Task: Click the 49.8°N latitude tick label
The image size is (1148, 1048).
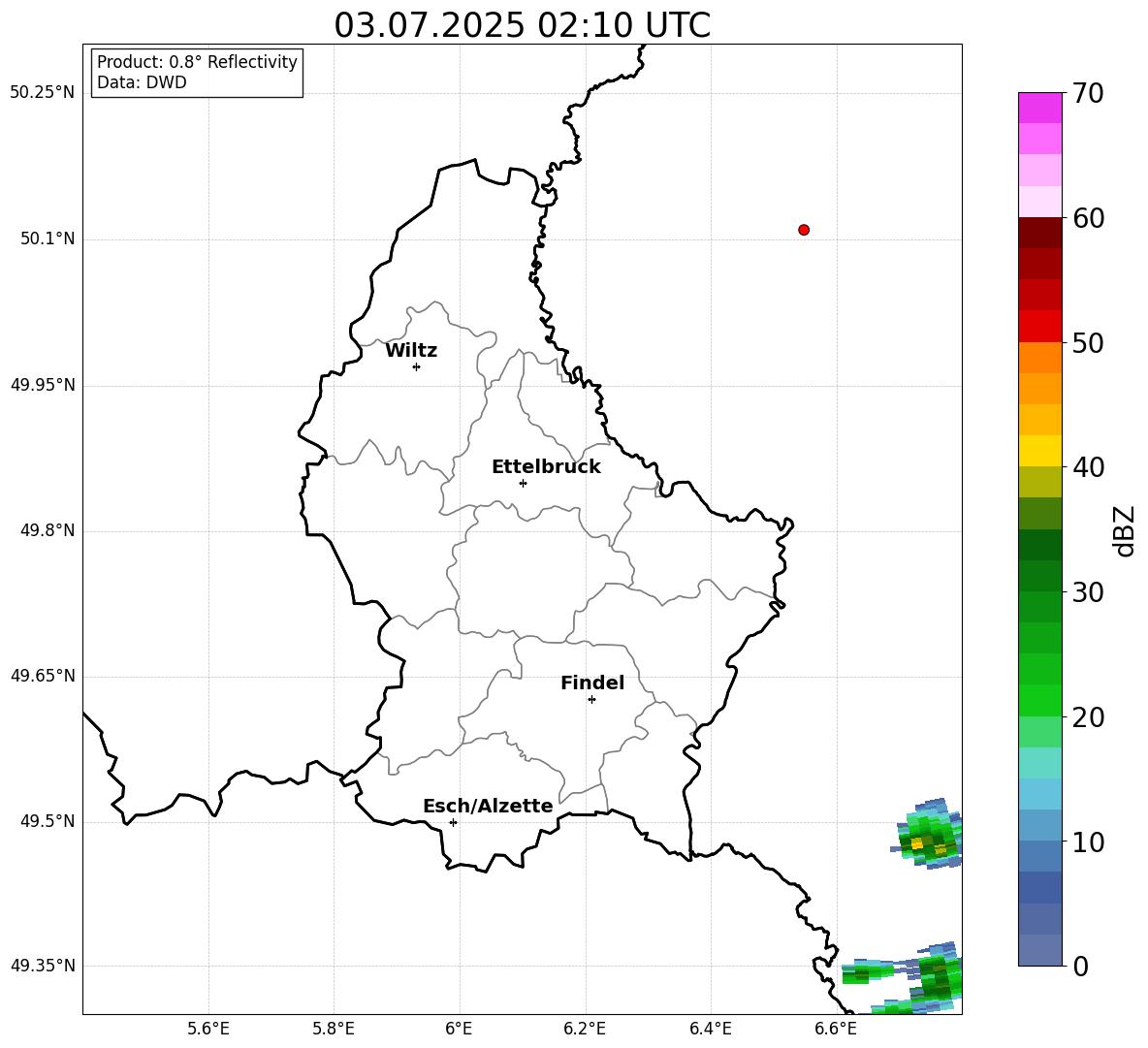Action: [47, 530]
